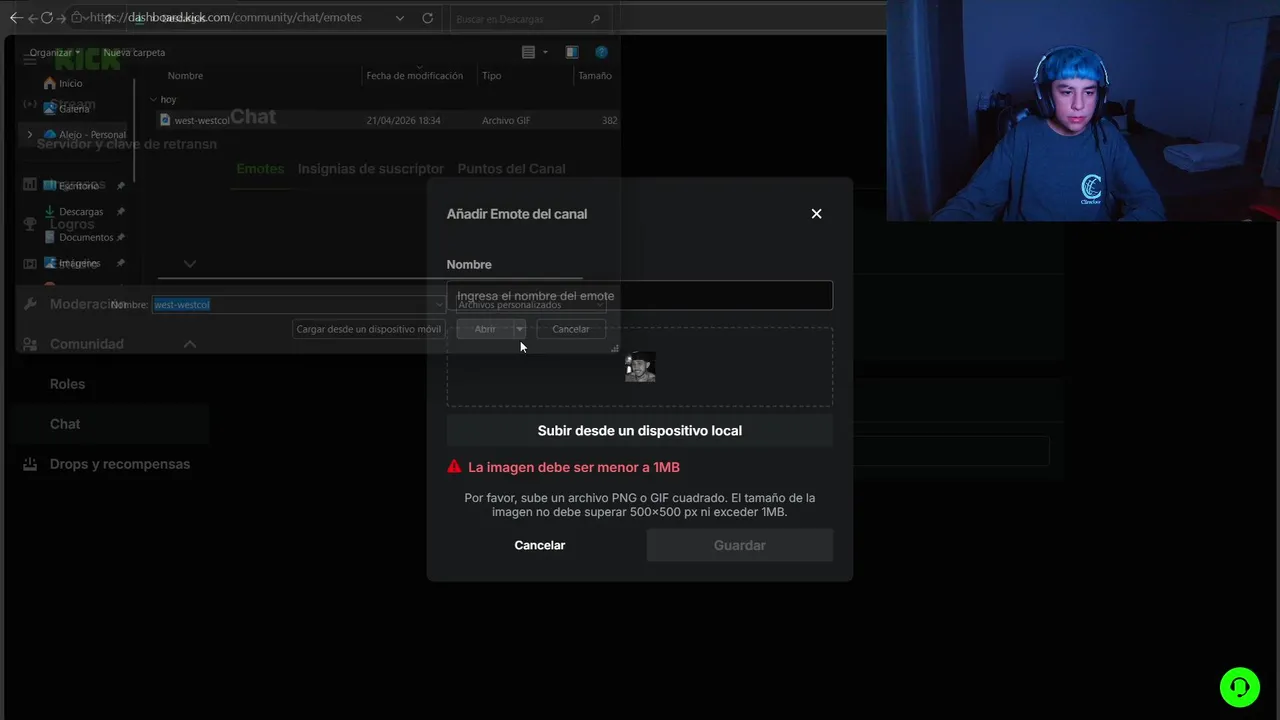Click Cargar desde un dispositivo móvil

click(x=369, y=329)
